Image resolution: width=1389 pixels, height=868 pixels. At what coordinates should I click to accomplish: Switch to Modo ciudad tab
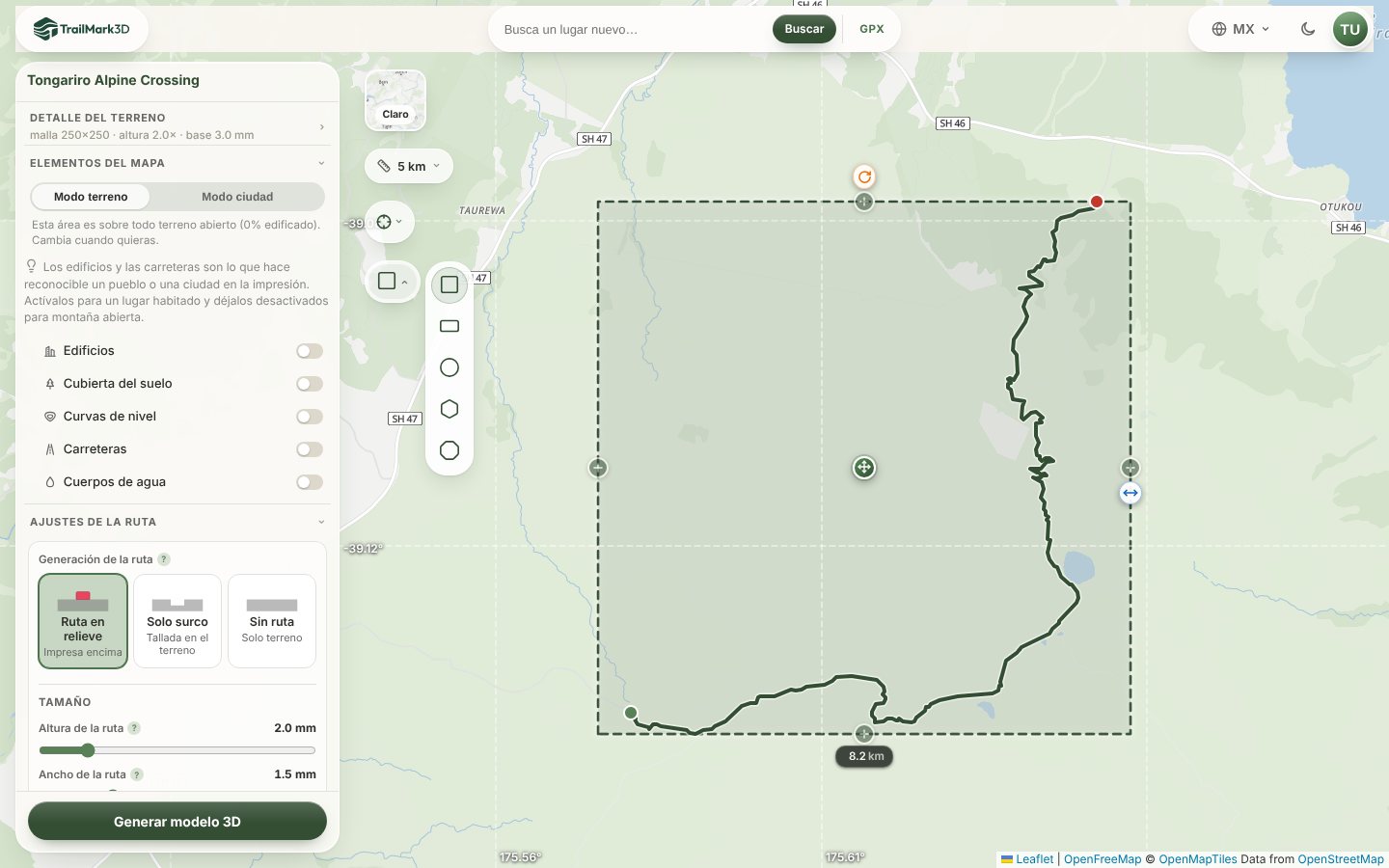(x=237, y=197)
